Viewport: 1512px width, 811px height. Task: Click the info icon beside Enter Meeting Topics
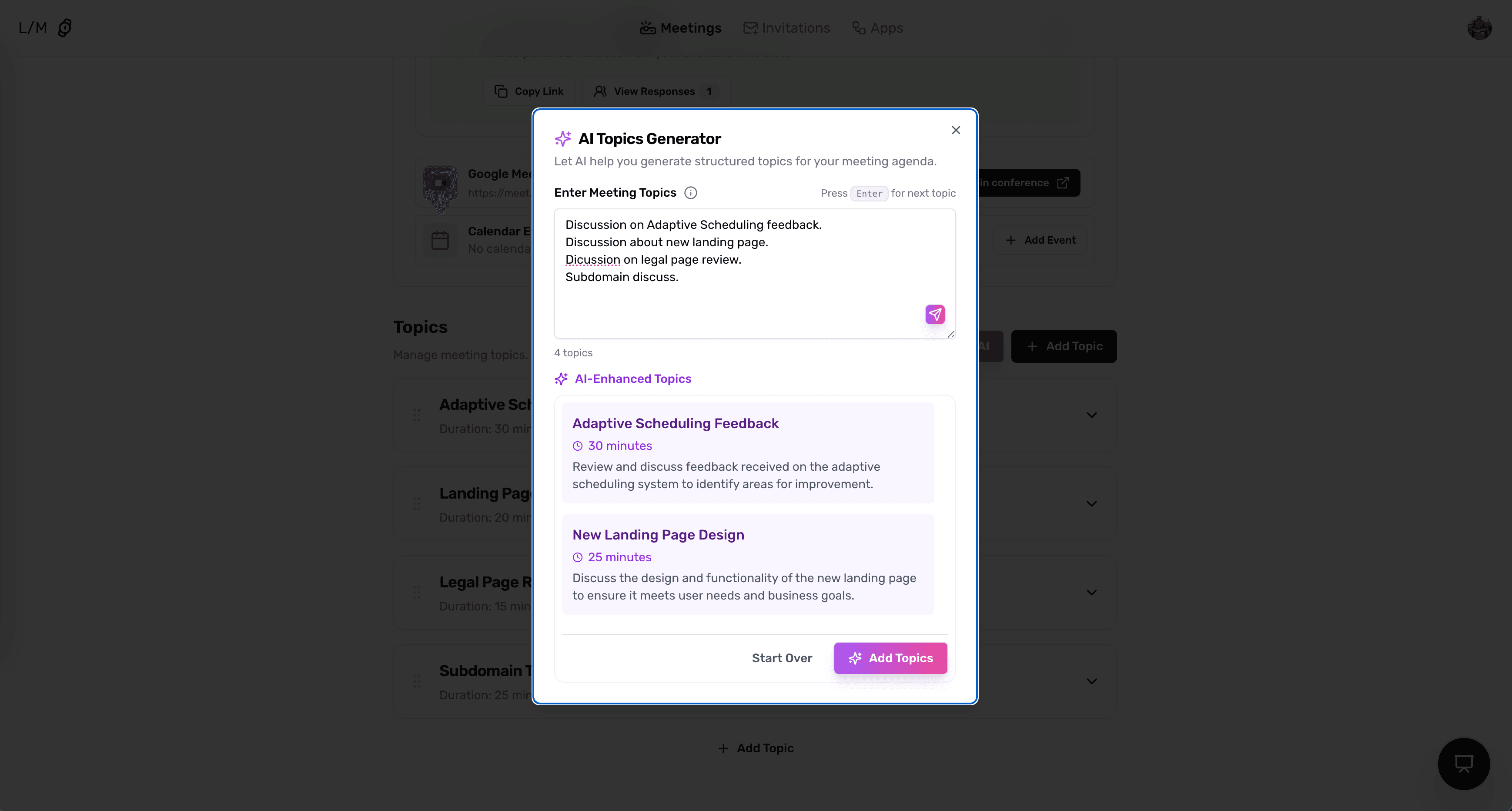click(x=691, y=193)
